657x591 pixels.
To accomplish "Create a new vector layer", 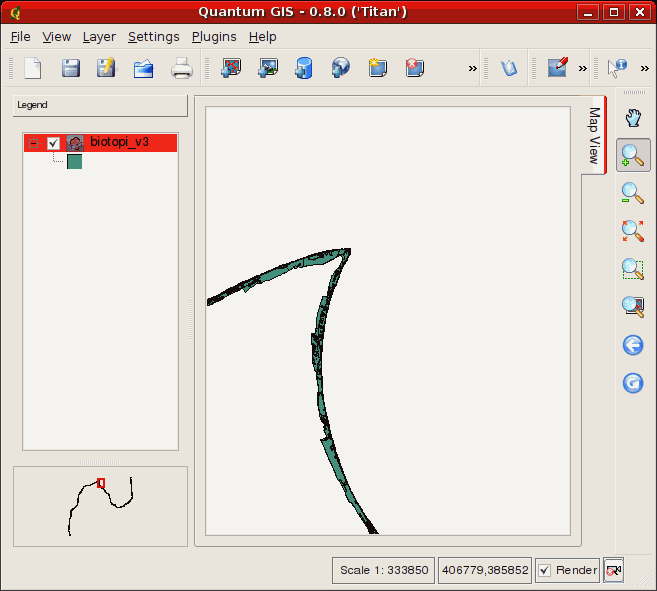I will pos(378,68).
